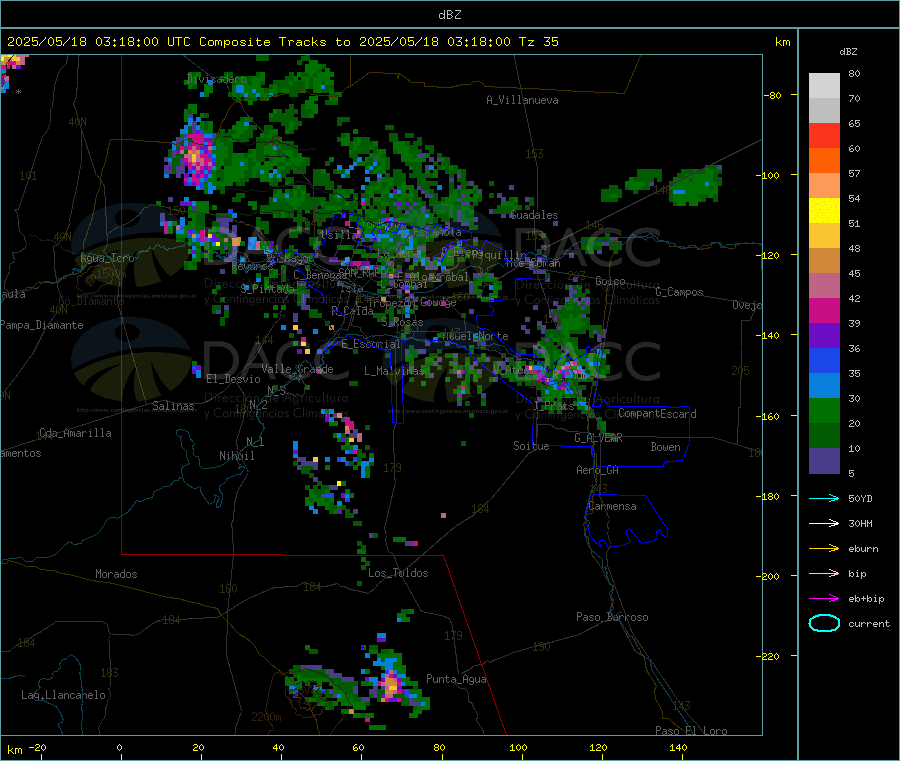Click the CompartEscard label
The width and height of the screenshot is (900, 761).
[x=657, y=414]
